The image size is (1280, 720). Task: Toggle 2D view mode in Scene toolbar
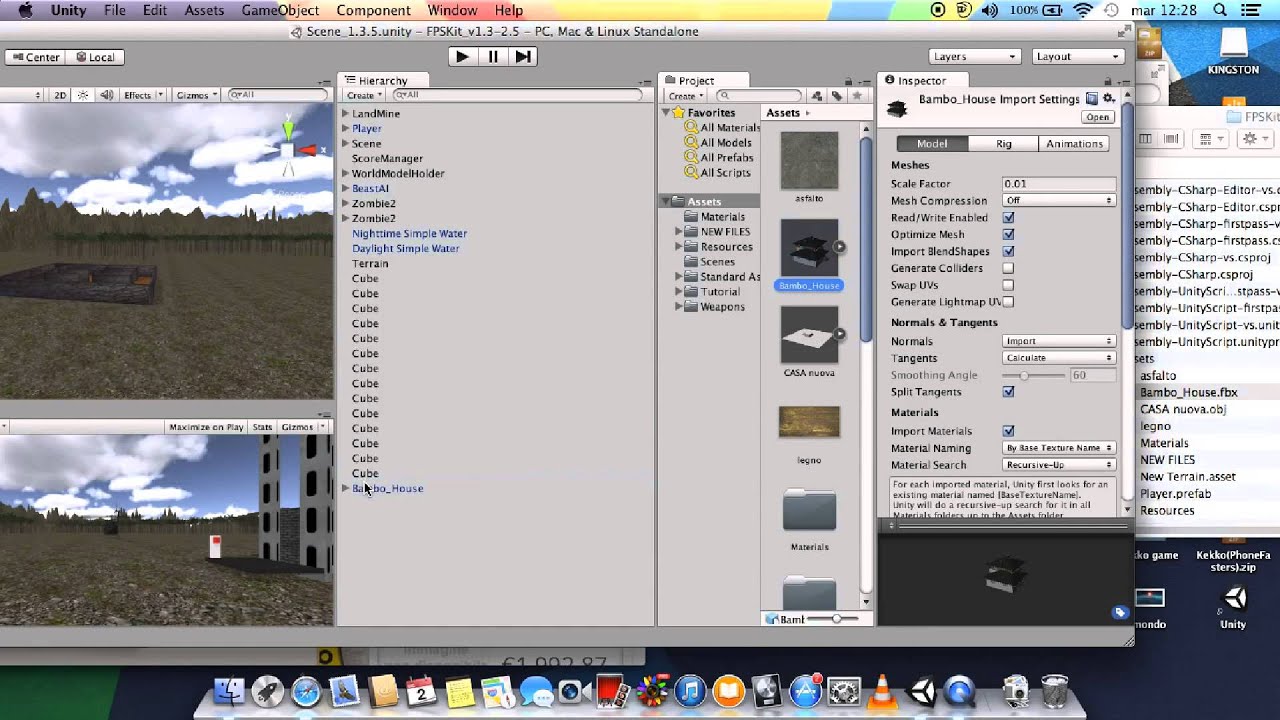pos(60,95)
